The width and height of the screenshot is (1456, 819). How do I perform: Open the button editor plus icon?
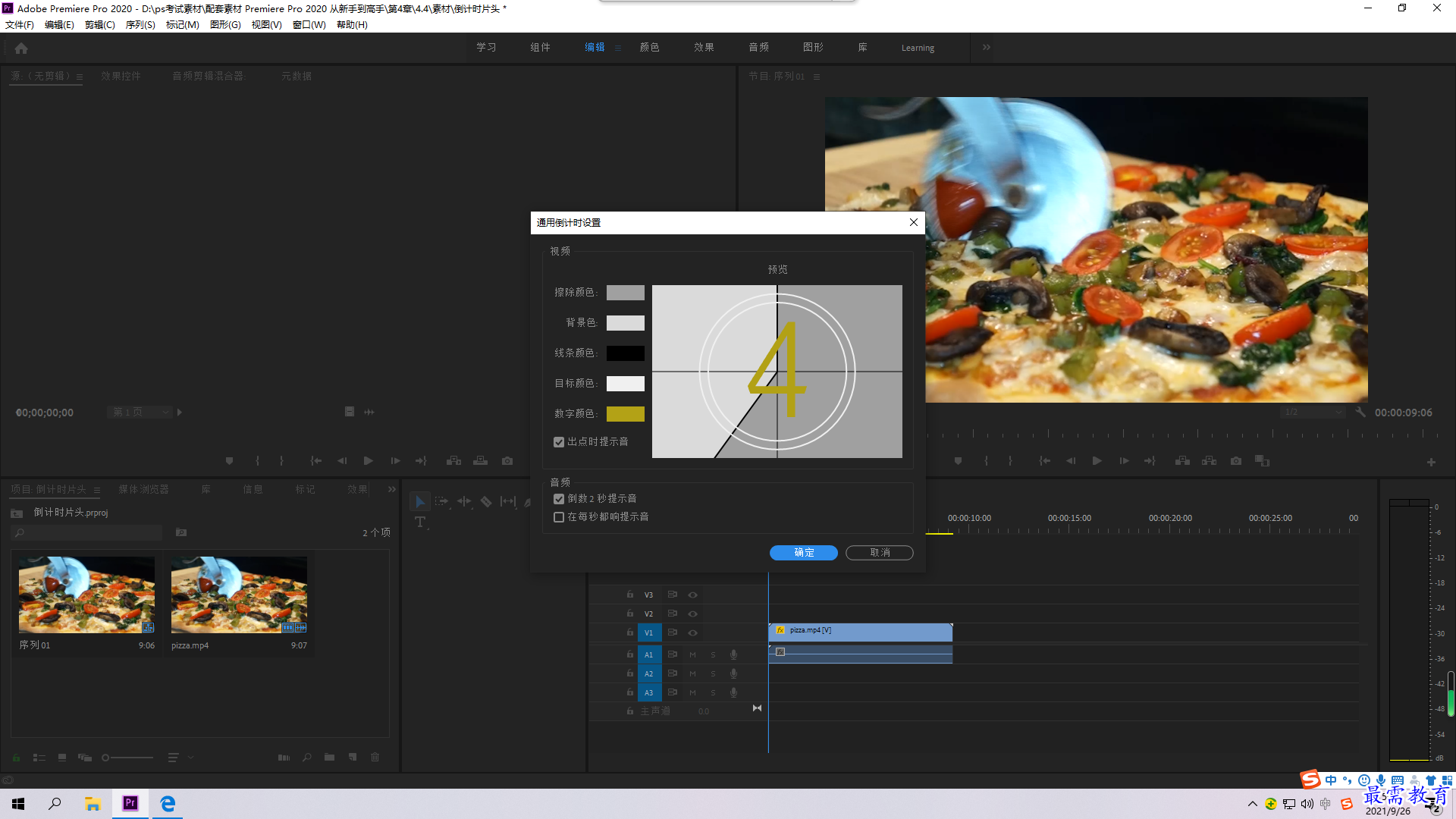point(1431,462)
